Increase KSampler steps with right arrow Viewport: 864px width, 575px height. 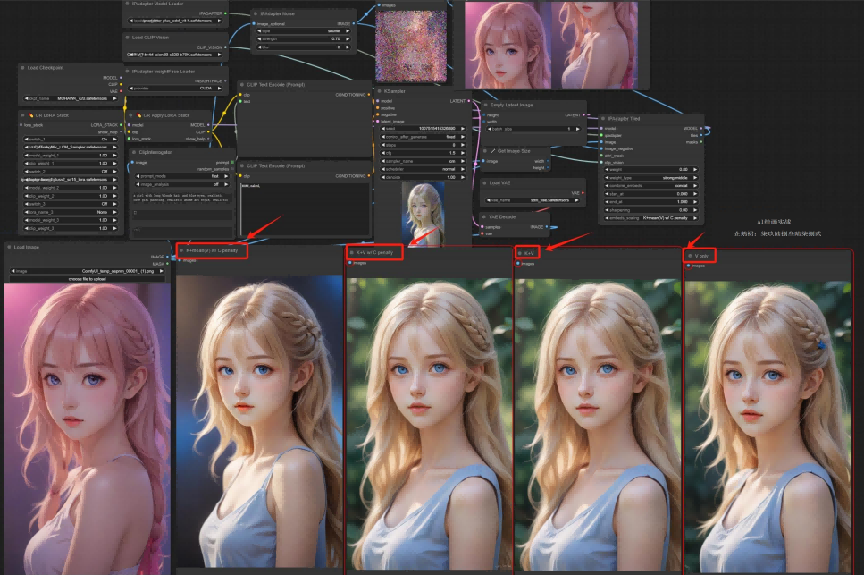463,145
